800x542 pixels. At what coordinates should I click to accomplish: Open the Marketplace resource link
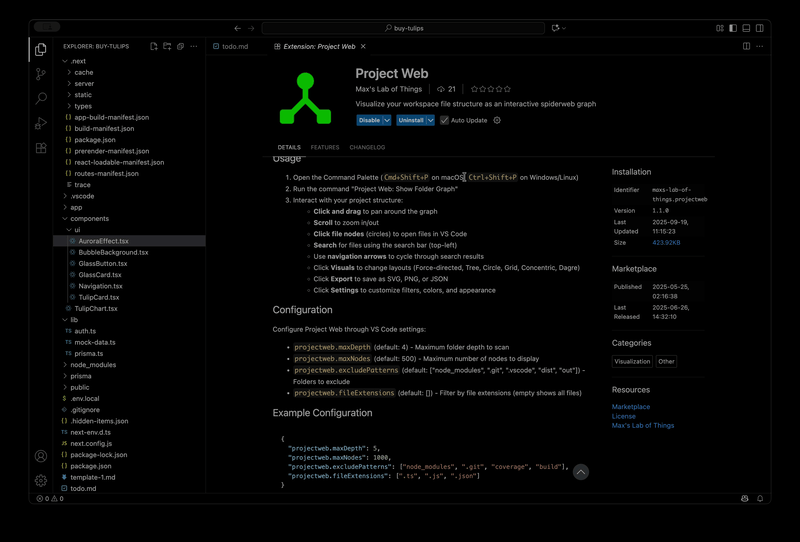pyautogui.click(x=631, y=407)
